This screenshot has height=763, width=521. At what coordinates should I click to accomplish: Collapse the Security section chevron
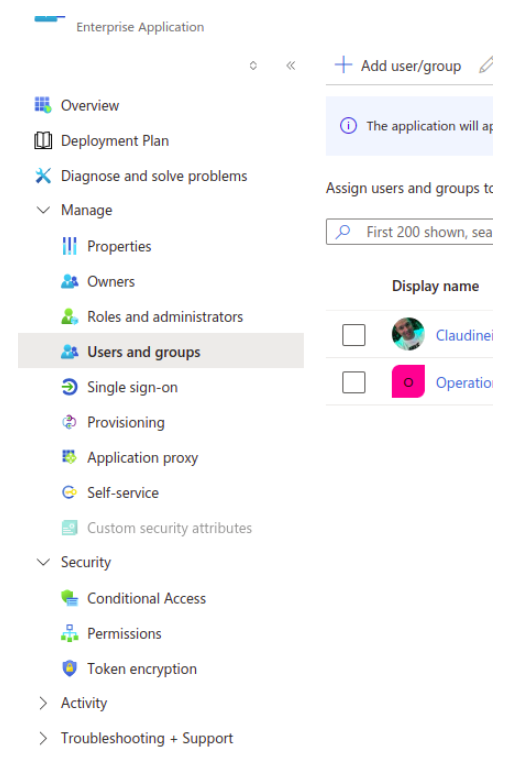click(43, 562)
